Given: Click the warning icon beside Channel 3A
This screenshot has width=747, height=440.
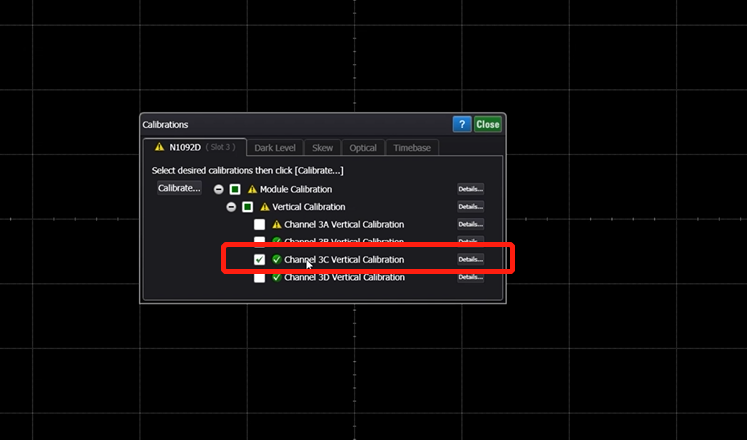Looking at the screenshot, I should click(x=277, y=224).
